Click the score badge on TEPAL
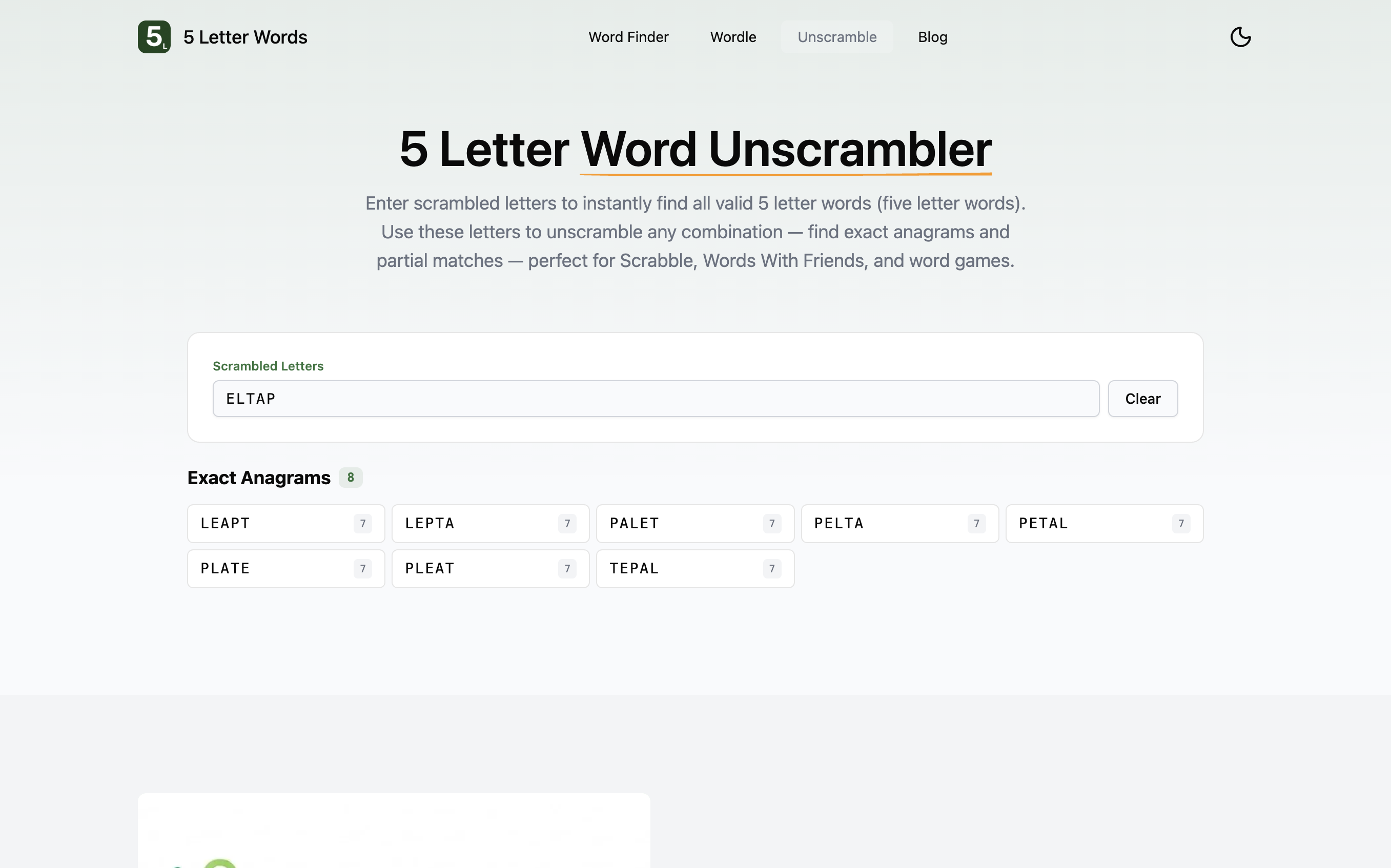The image size is (1391, 868). 771,568
